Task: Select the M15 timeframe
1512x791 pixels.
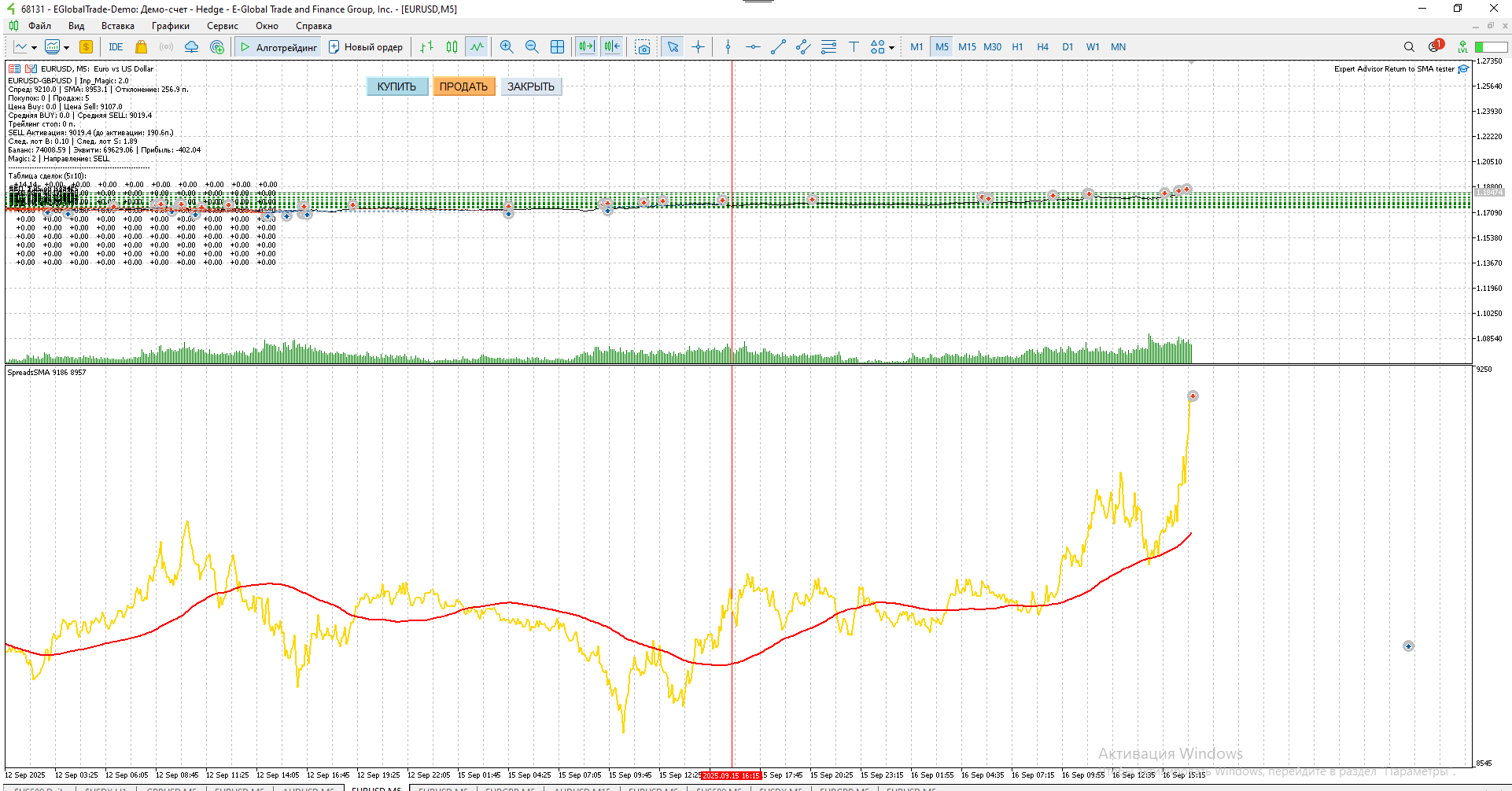Action: [x=967, y=47]
